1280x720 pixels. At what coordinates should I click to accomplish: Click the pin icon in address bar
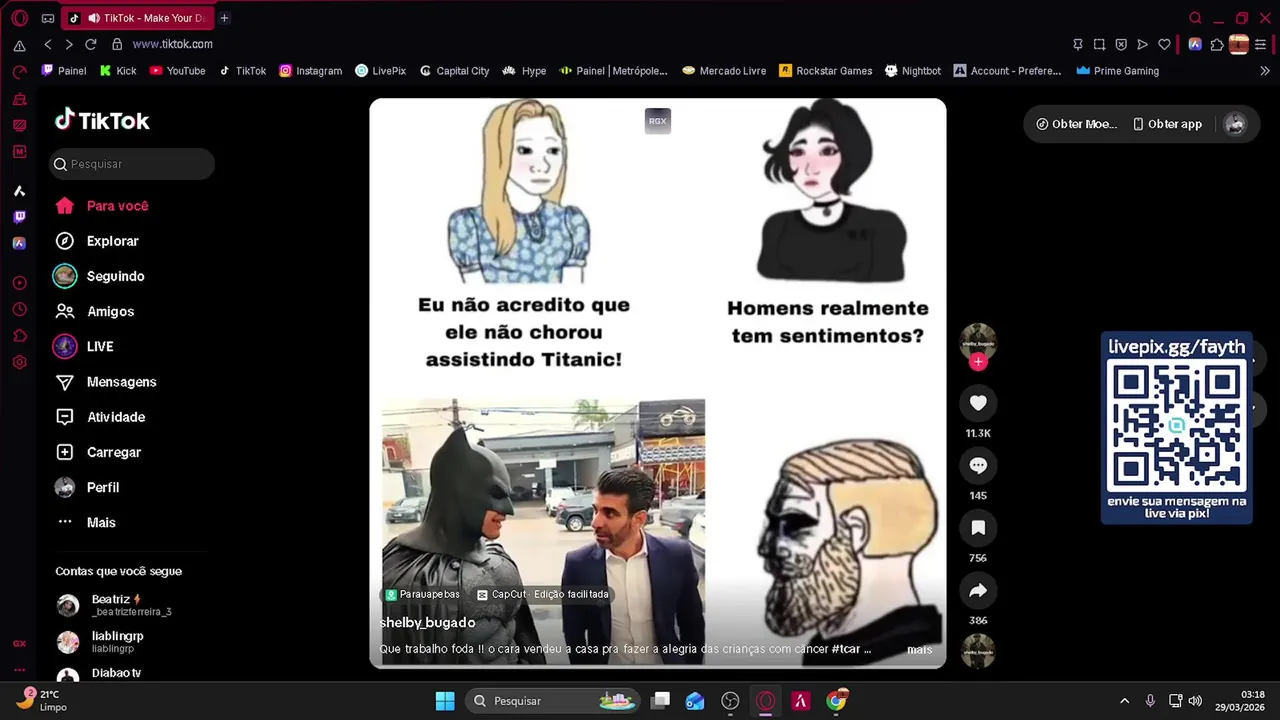[1078, 44]
